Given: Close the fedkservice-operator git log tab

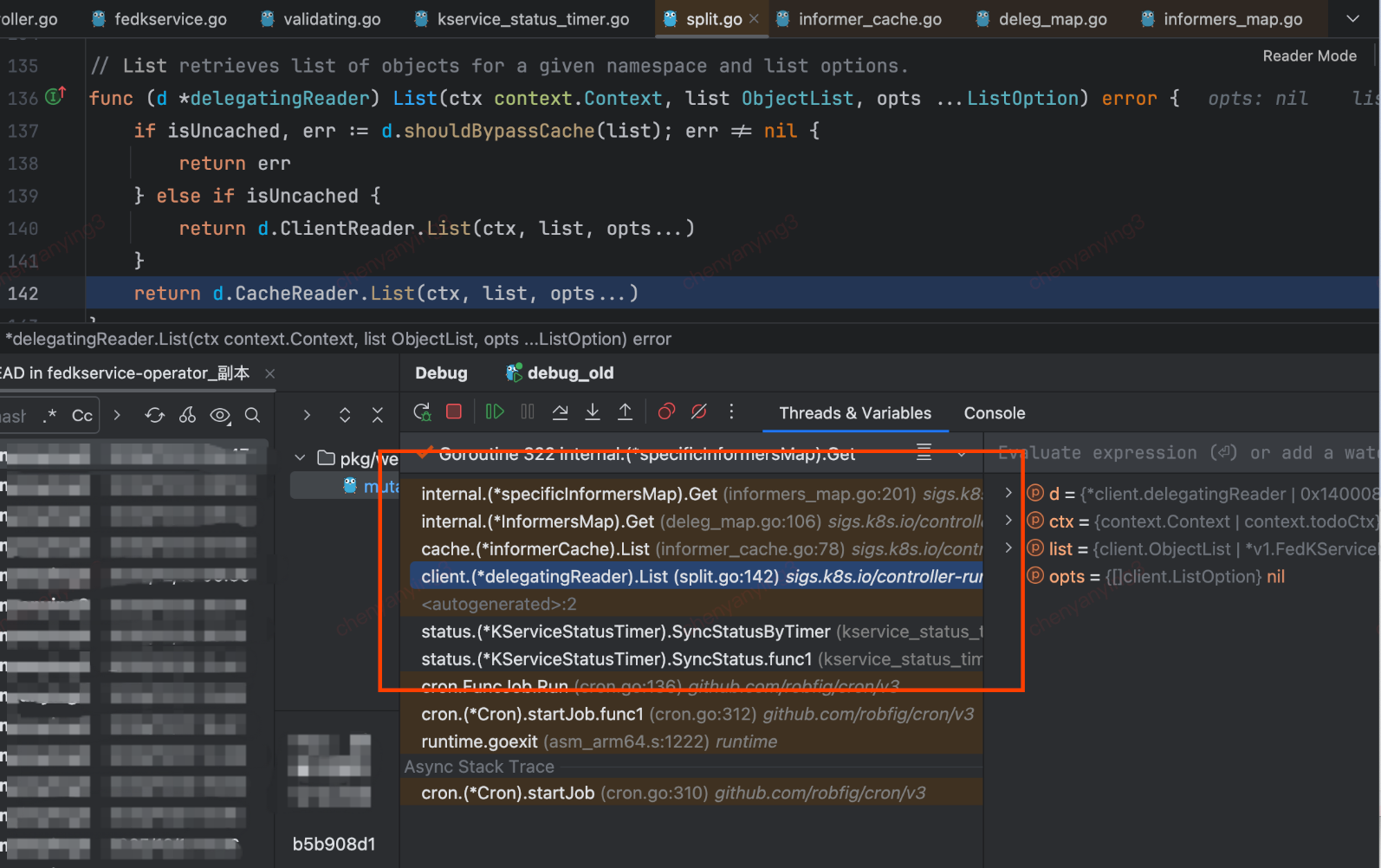Looking at the screenshot, I should pos(269,373).
